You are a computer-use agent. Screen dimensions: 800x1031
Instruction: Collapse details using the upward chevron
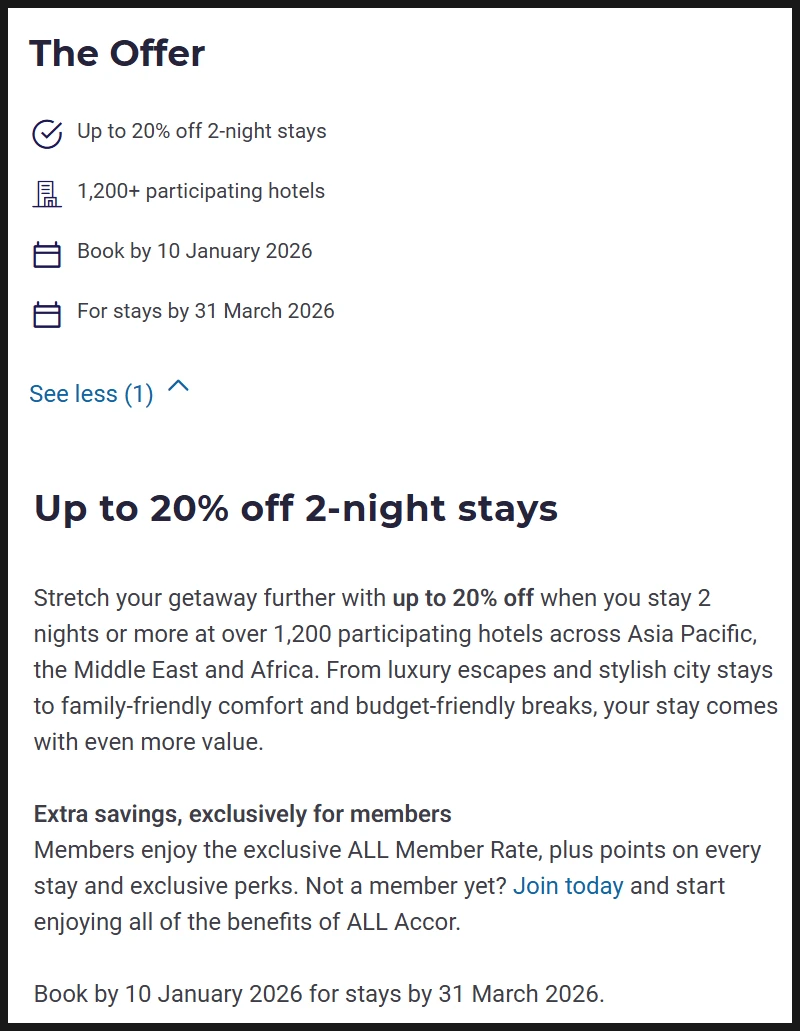(x=178, y=387)
